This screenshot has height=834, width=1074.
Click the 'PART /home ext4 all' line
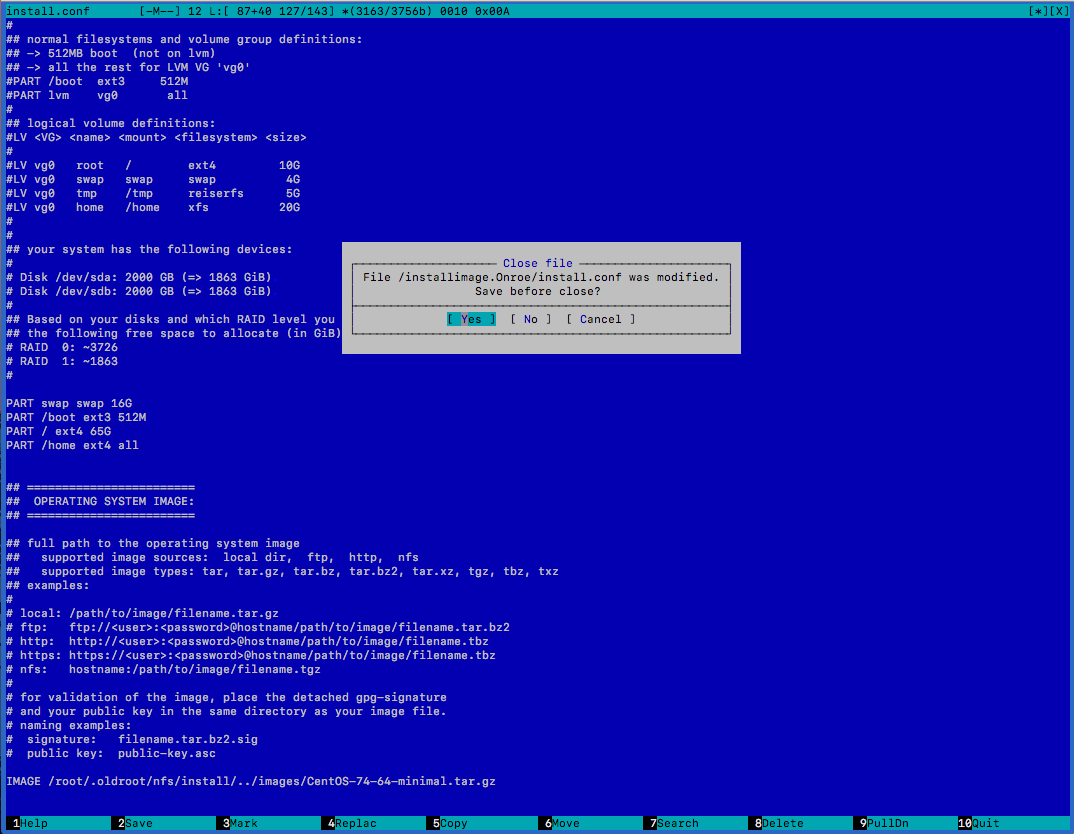(72, 445)
